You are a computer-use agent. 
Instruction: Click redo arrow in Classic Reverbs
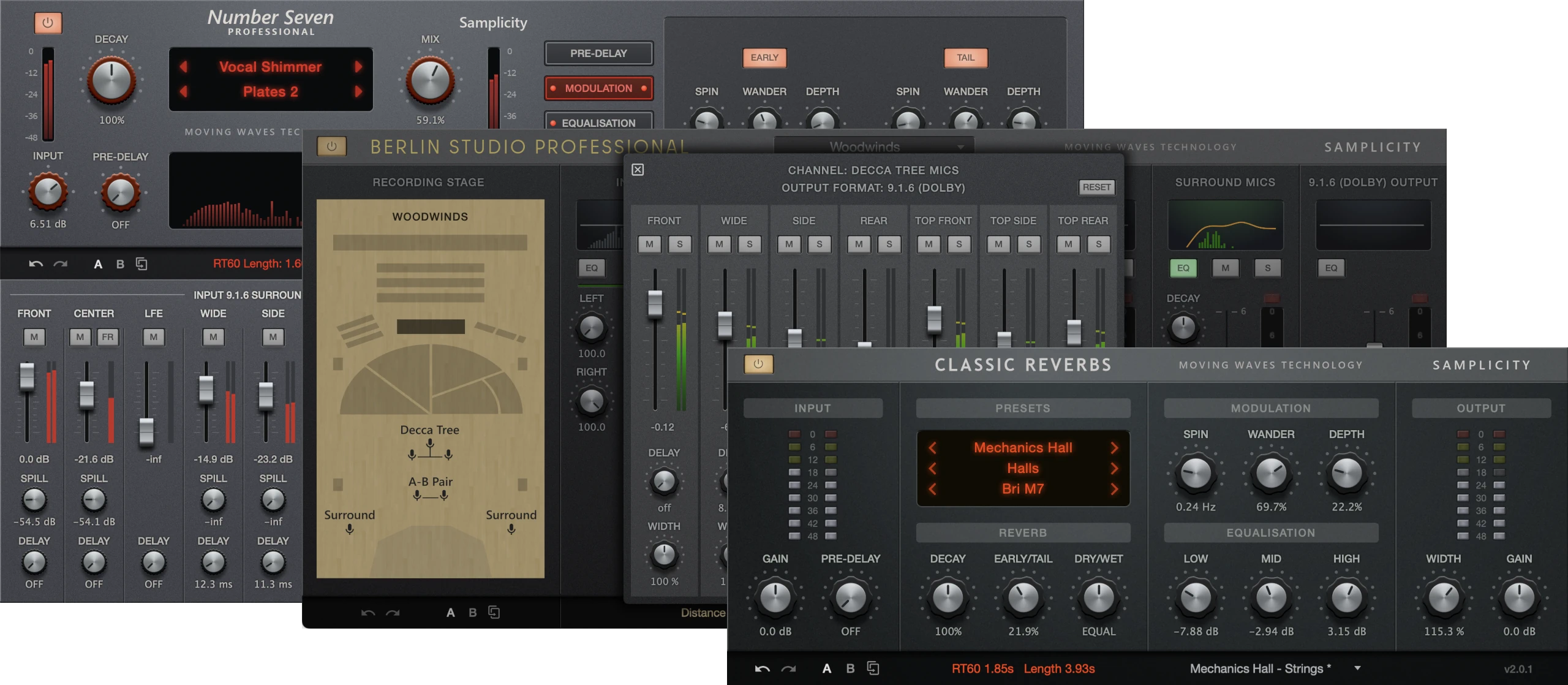pyautogui.click(x=789, y=668)
